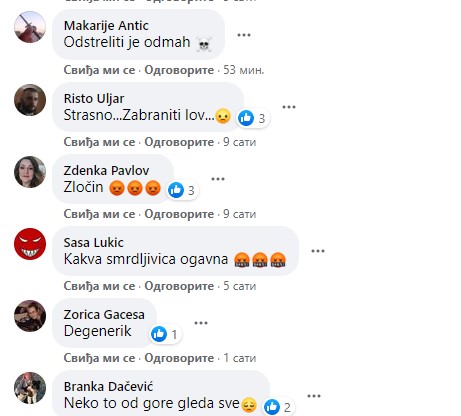Open three-dot options on Zorica Gacesa's comment
461x416 pixels.
click(x=201, y=323)
